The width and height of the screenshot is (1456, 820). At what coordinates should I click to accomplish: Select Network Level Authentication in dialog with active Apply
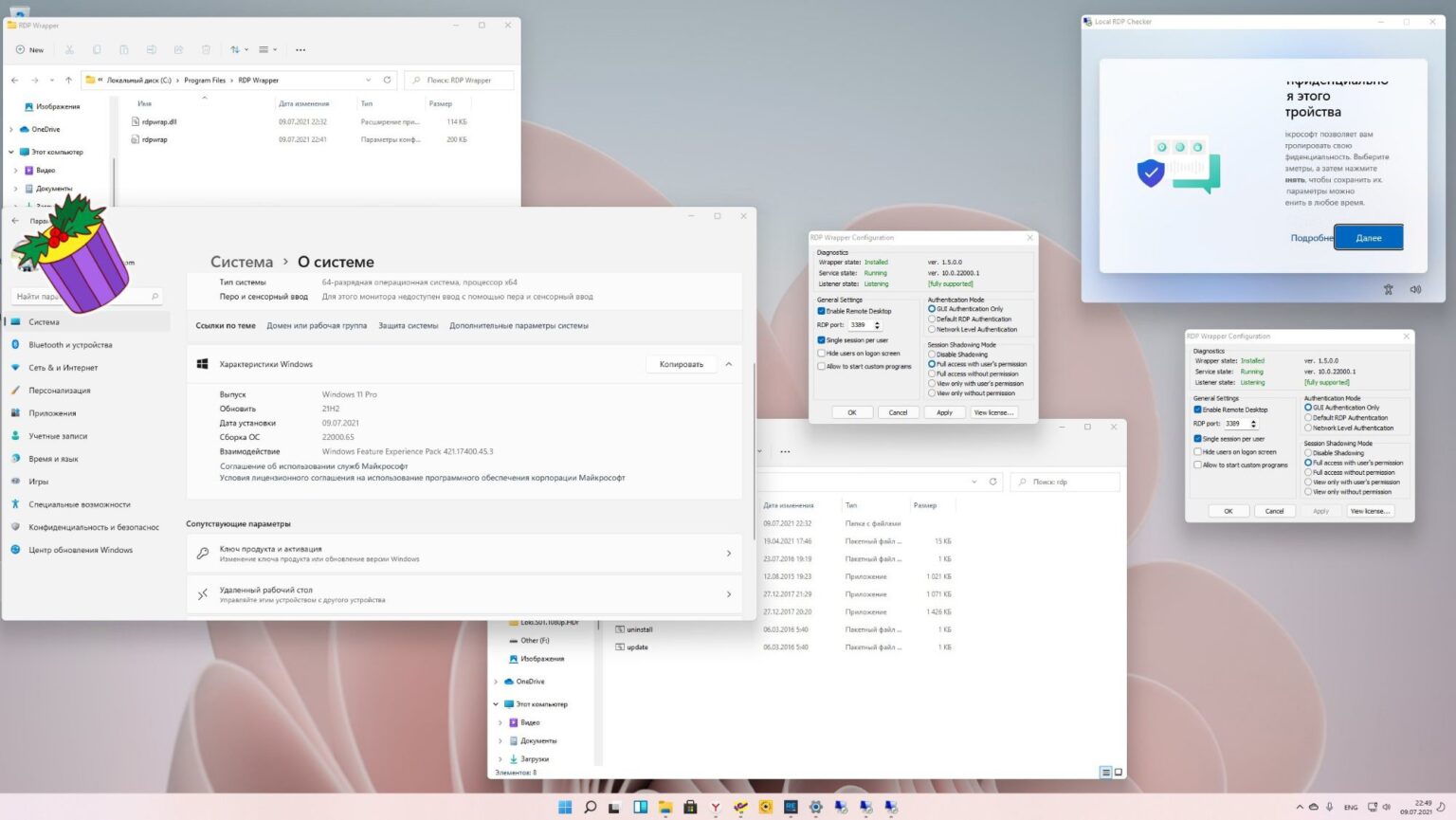coord(932,330)
